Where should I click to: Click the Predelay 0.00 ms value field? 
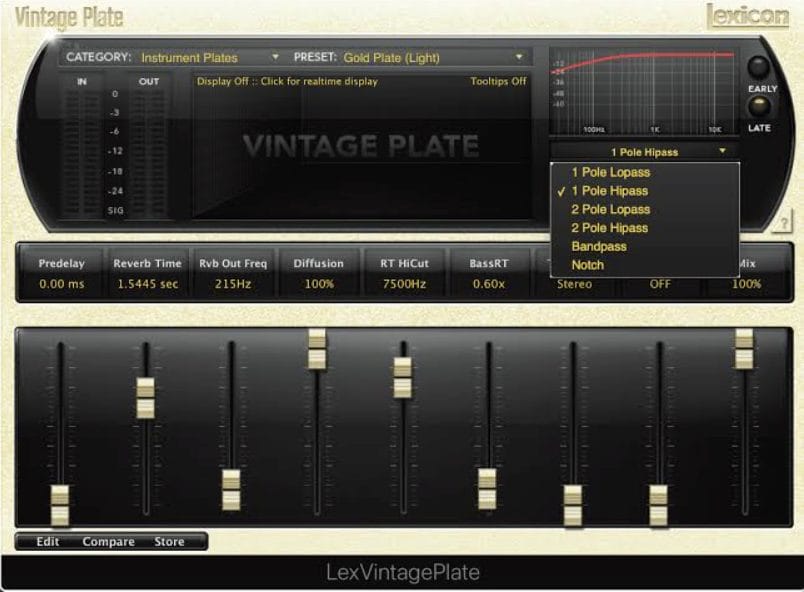pyautogui.click(x=61, y=284)
